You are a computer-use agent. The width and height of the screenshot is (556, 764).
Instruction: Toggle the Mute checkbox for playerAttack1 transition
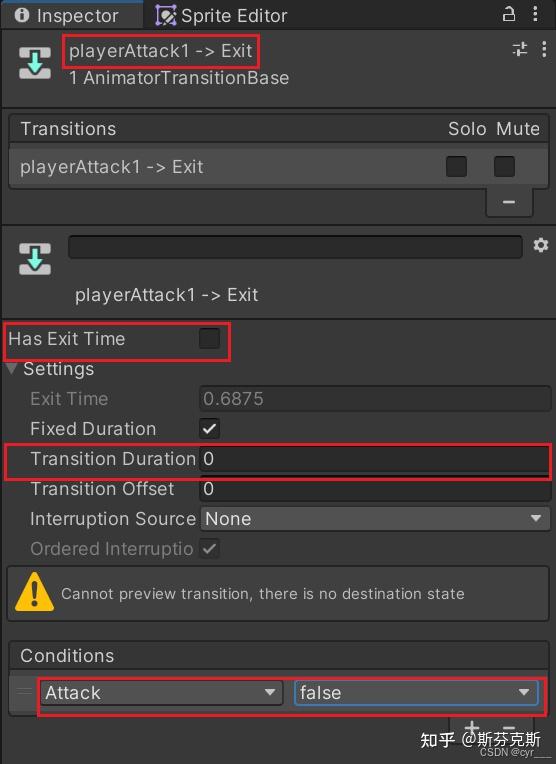pyautogui.click(x=504, y=167)
